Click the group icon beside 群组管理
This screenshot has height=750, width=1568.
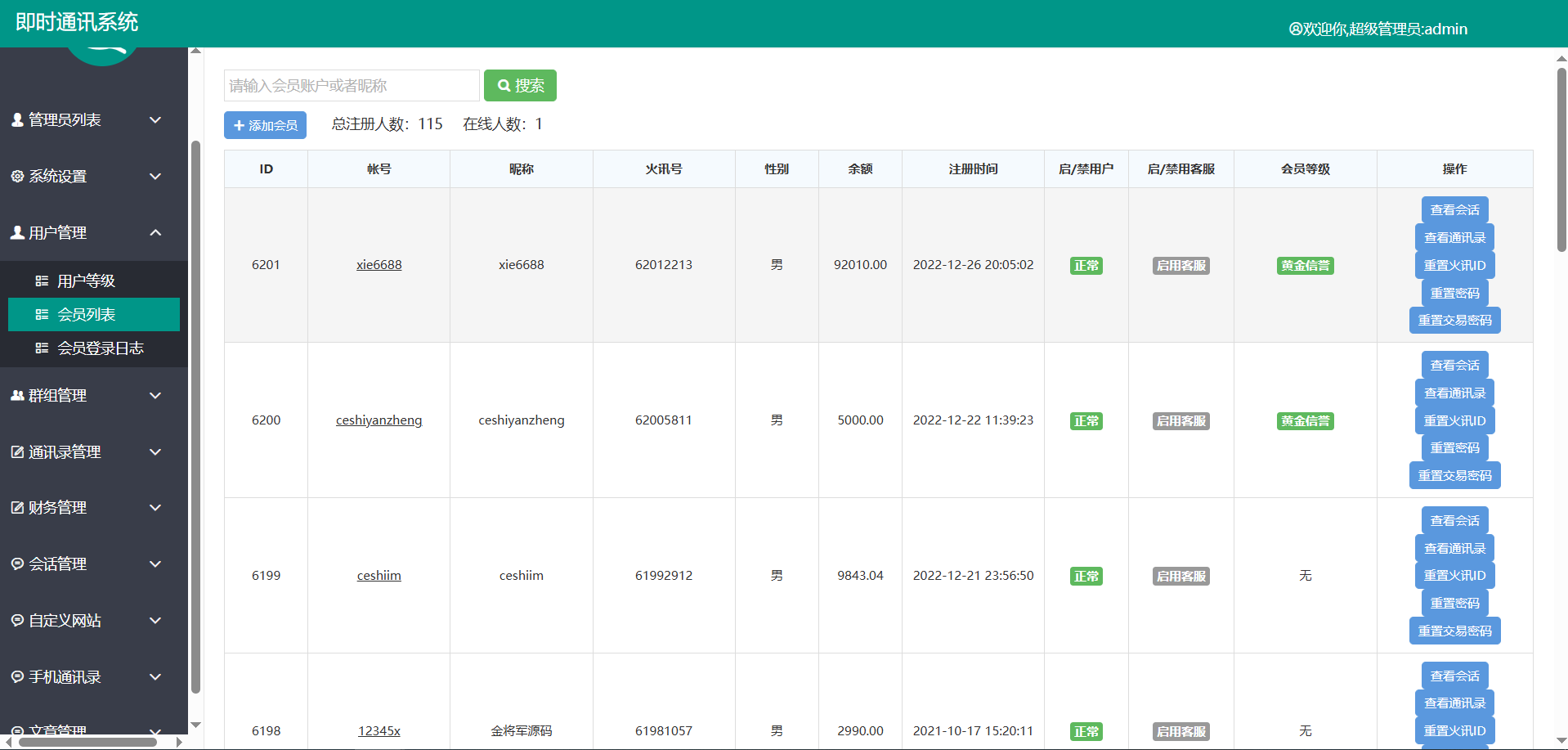(x=17, y=396)
